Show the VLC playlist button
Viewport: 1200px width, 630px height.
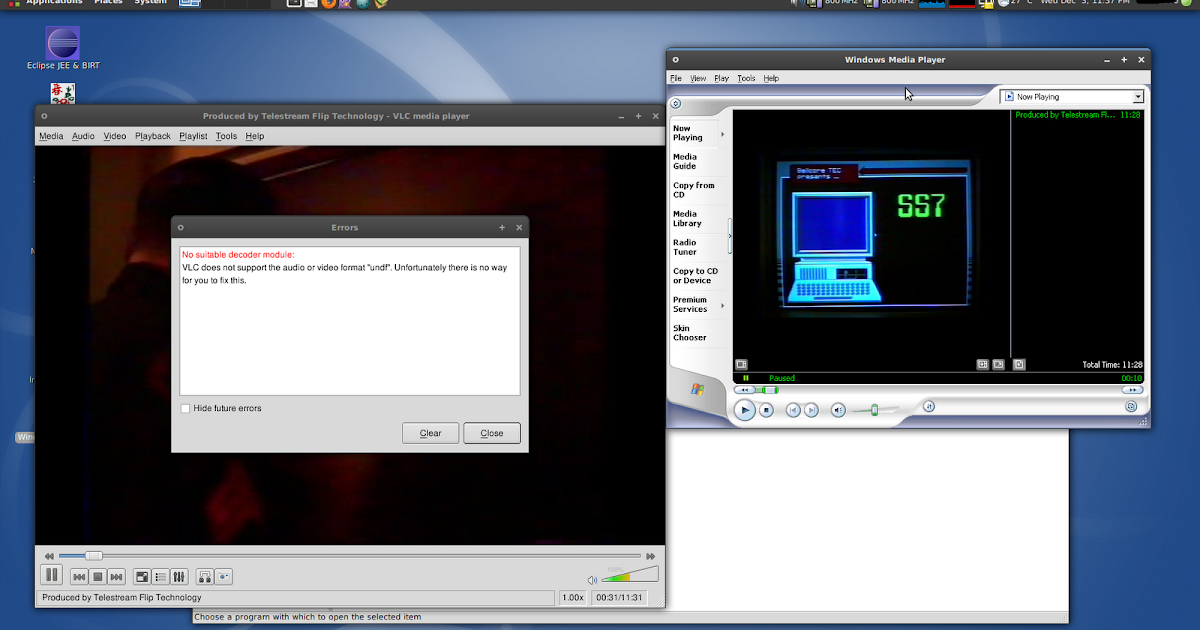click(161, 577)
